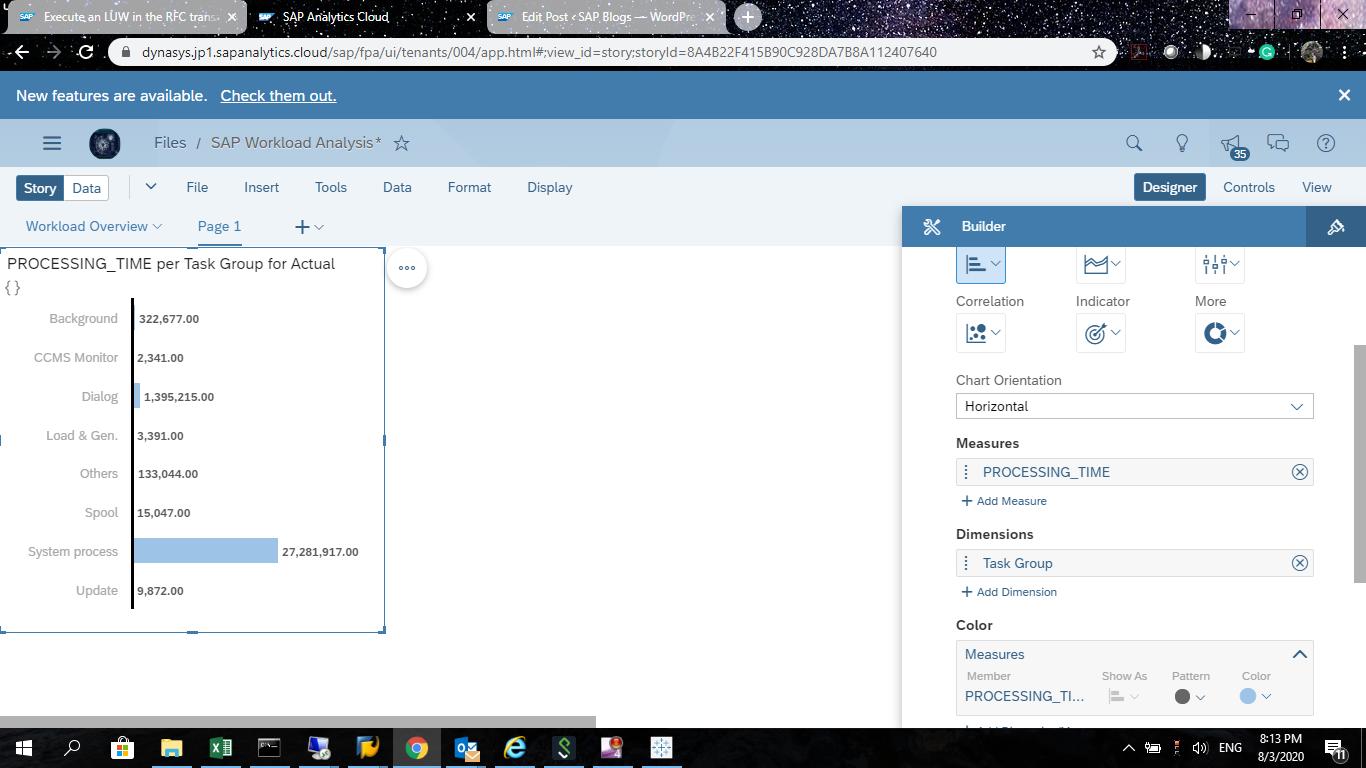Image resolution: width=1366 pixels, height=768 pixels.
Task: Open the Chart Orientation dropdown
Action: click(1134, 406)
